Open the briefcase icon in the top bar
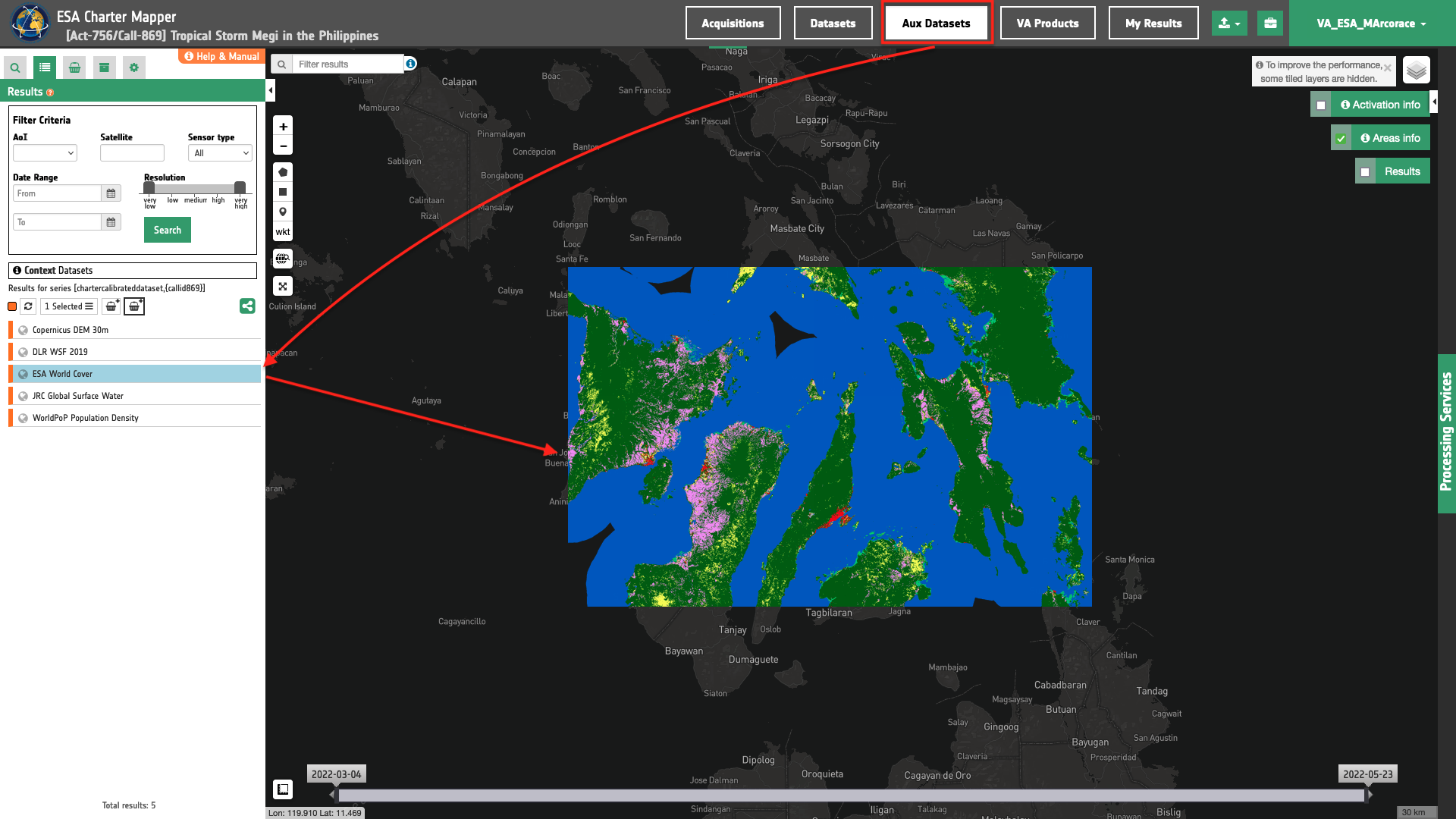 [1270, 24]
